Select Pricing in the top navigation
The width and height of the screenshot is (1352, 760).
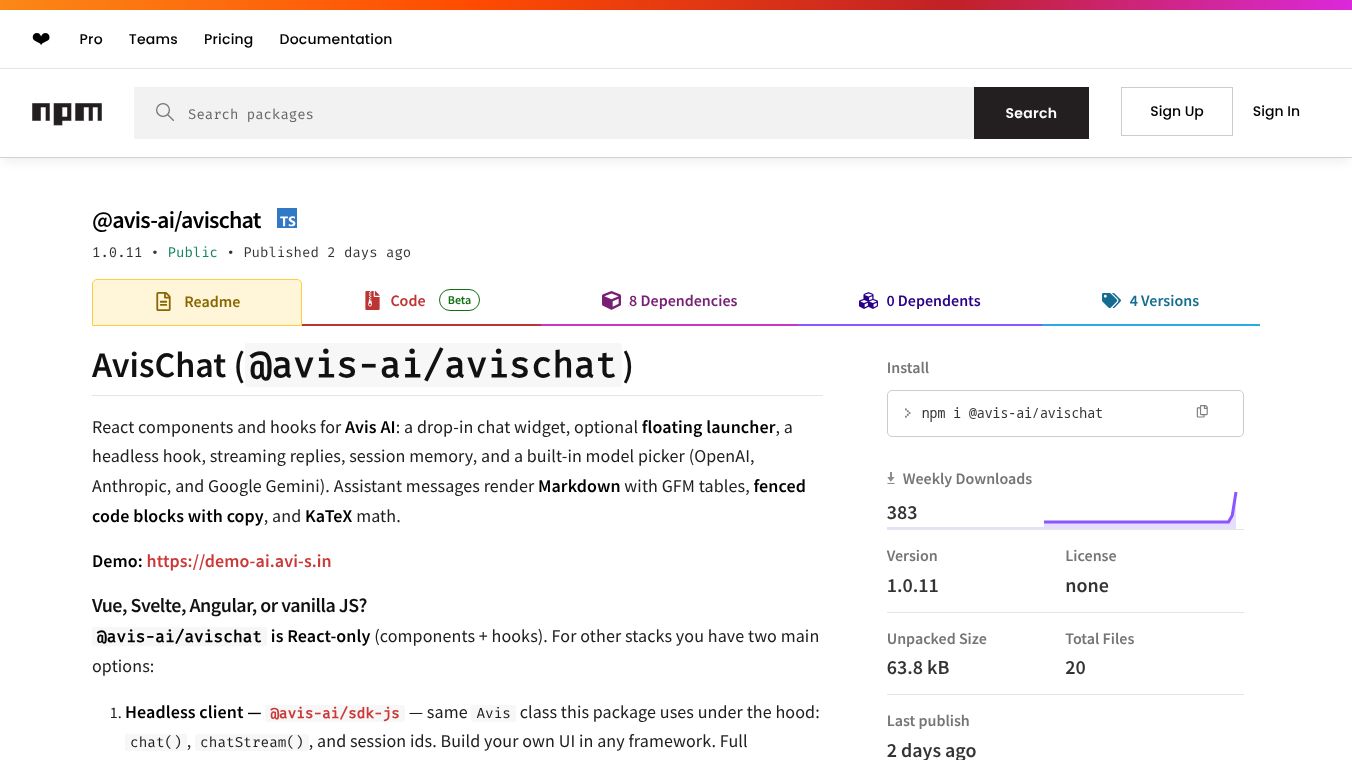[x=228, y=39]
